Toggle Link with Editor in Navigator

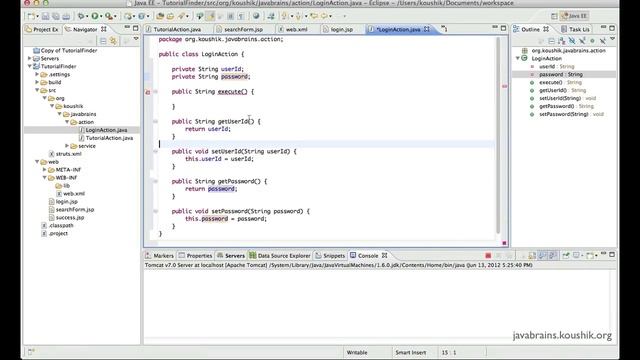113,40
